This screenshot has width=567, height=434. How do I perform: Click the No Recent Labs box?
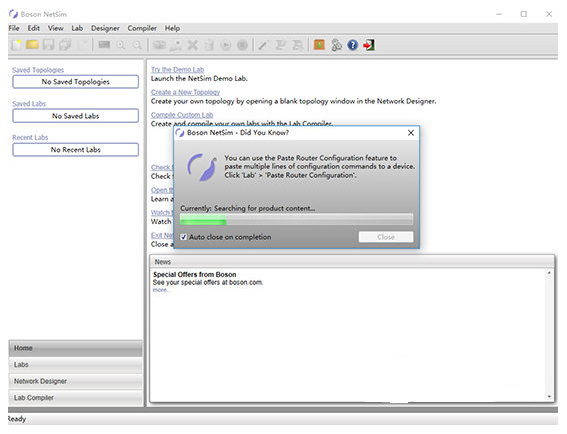tap(76, 150)
